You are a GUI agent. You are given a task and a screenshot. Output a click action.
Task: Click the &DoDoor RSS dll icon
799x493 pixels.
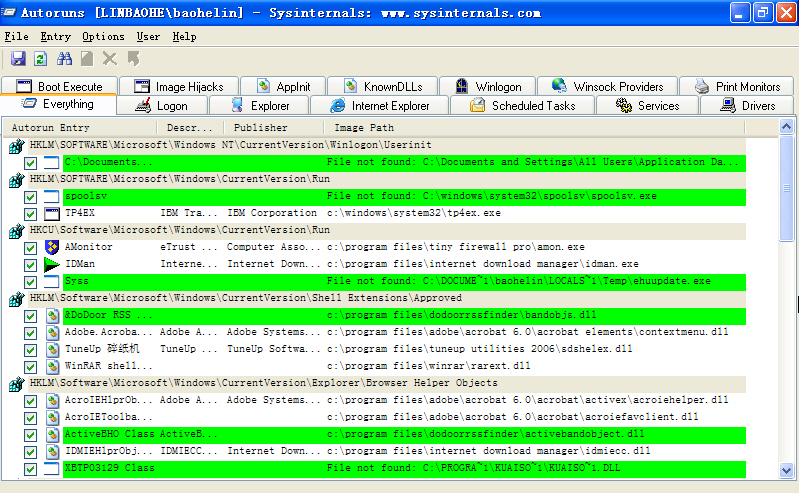(52, 316)
